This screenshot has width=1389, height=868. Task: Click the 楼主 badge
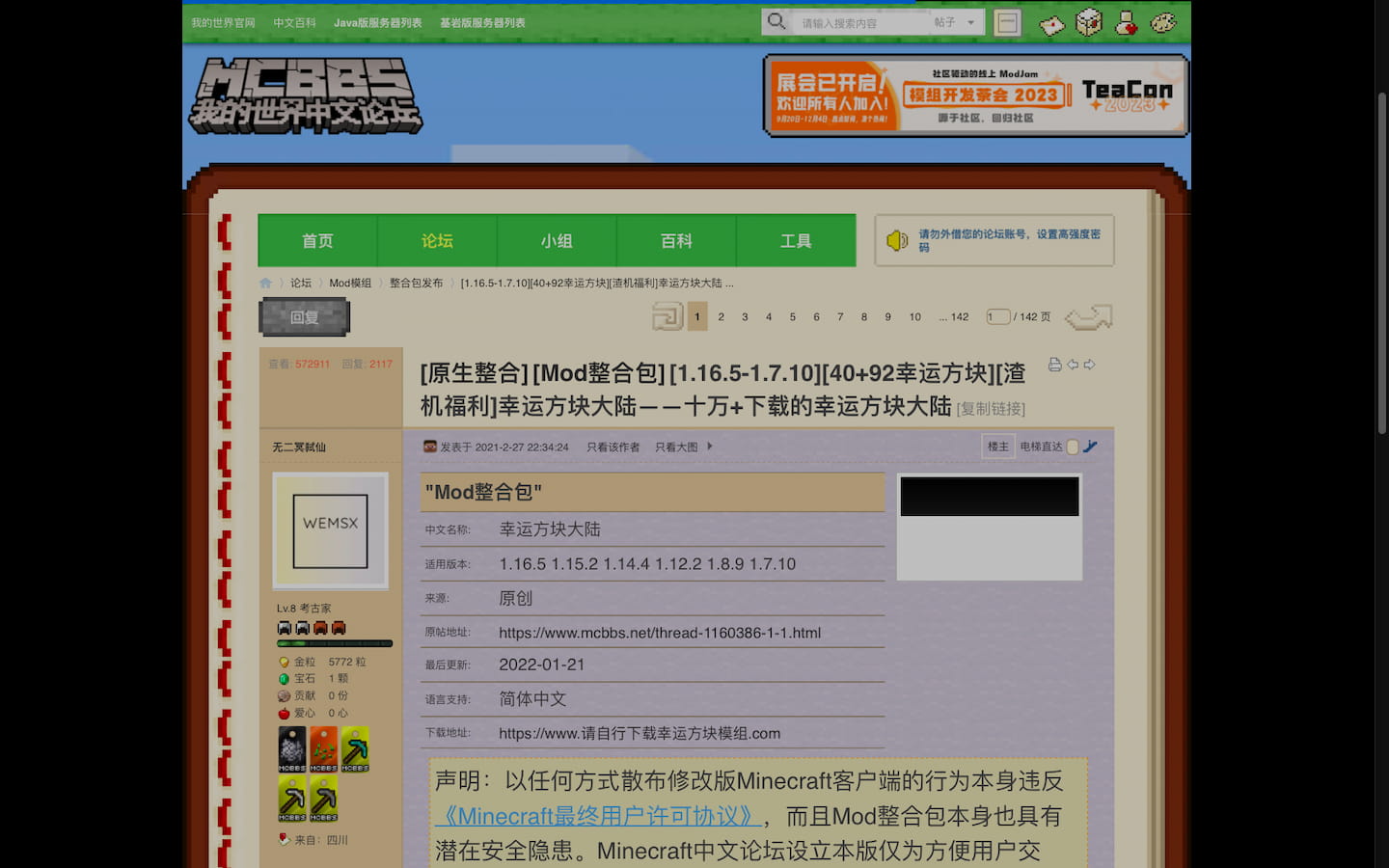pyautogui.click(x=997, y=447)
